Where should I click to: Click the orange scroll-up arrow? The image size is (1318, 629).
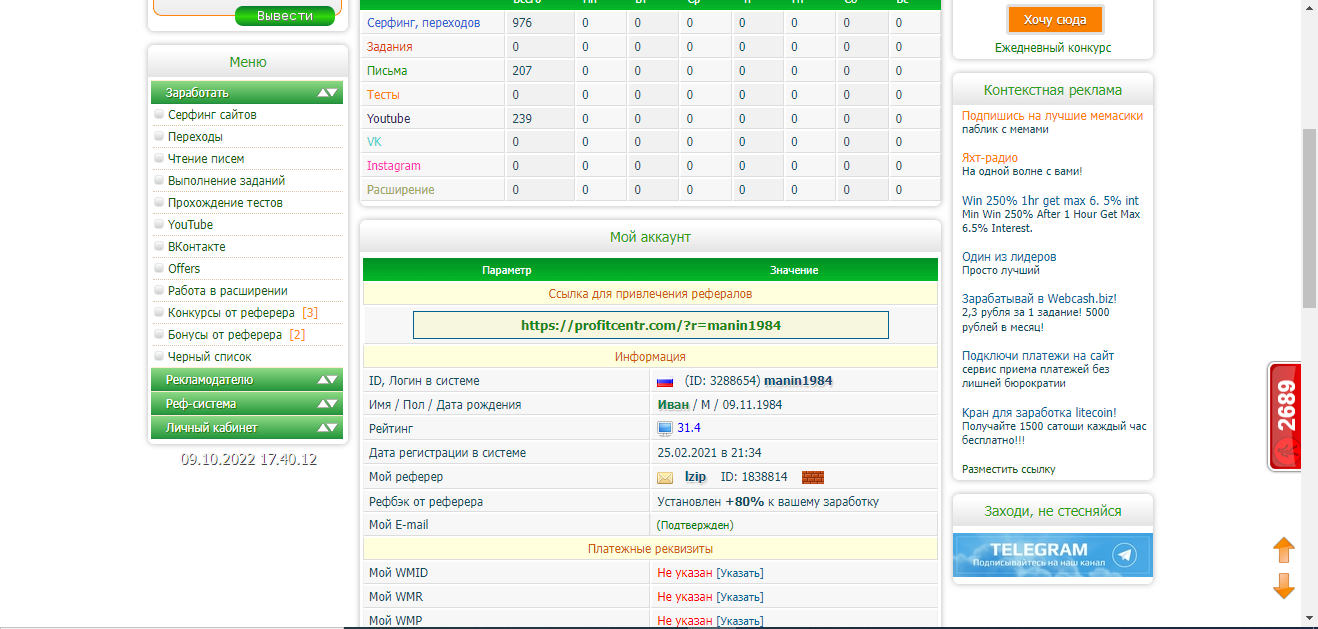[1284, 550]
